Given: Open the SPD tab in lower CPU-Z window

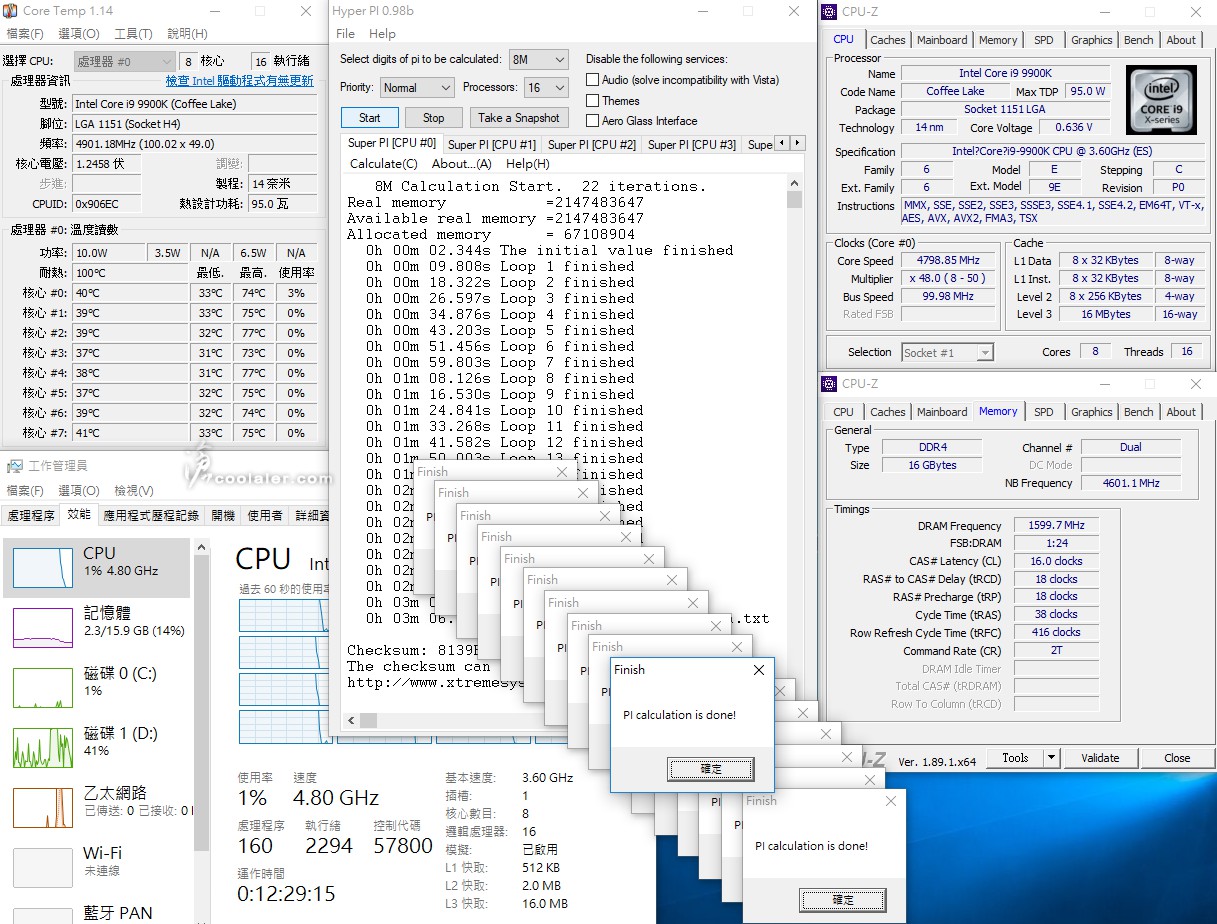Looking at the screenshot, I should 1043,412.
